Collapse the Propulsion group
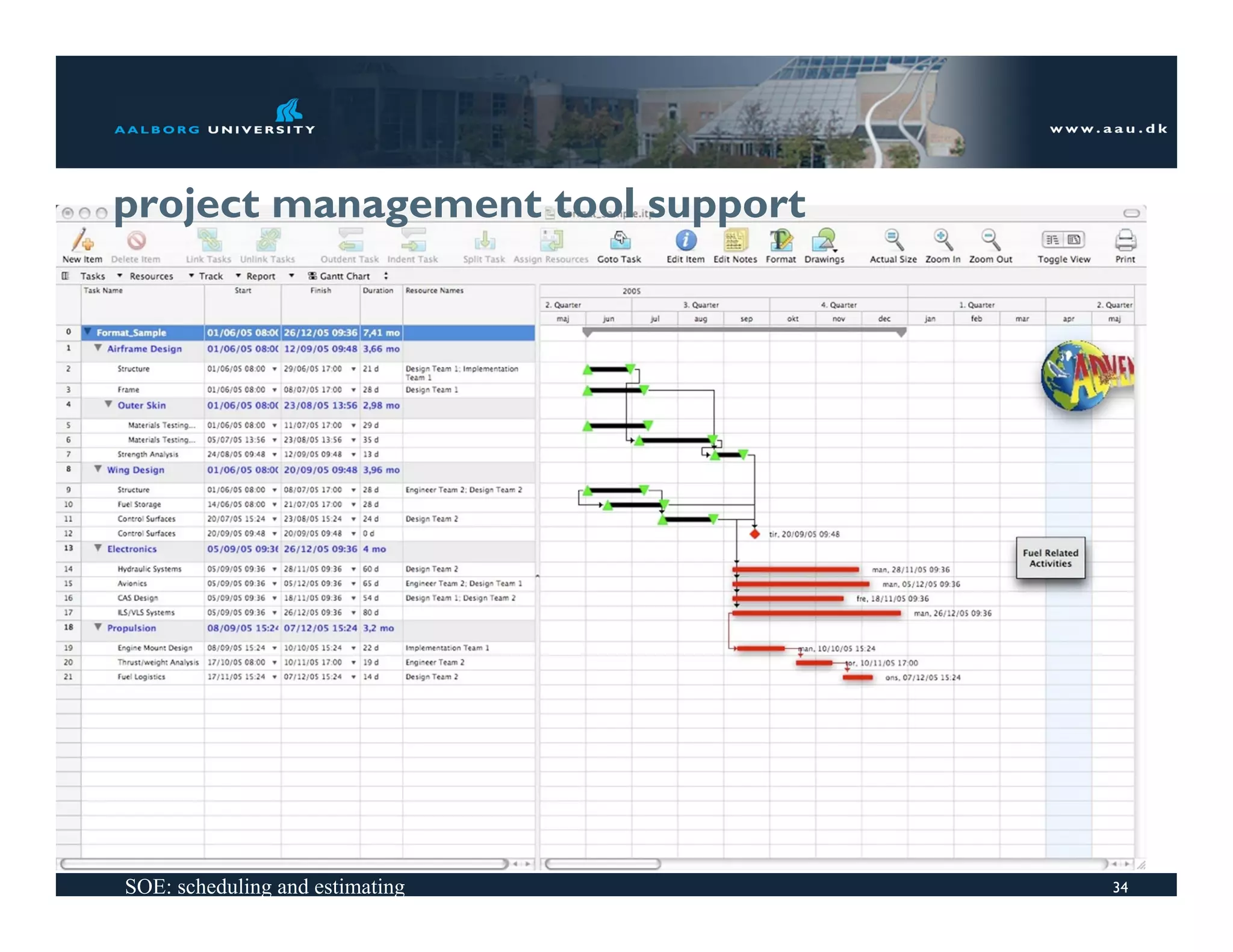Viewport: 1233px width, 952px height. pyautogui.click(x=98, y=626)
